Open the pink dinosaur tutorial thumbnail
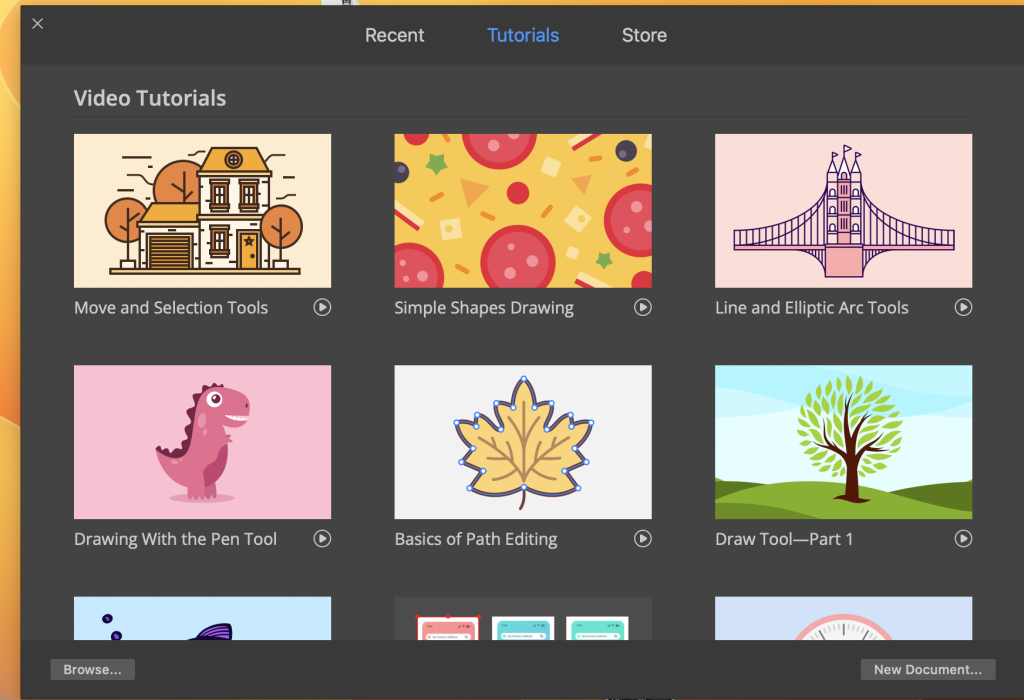This screenshot has height=700, width=1024. [x=202, y=442]
